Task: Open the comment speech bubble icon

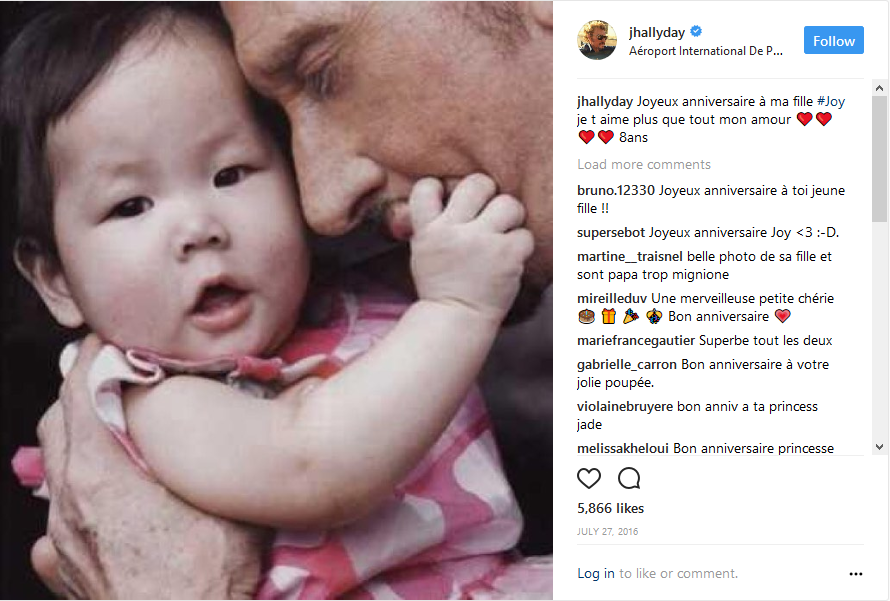Action: pyautogui.click(x=629, y=478)
